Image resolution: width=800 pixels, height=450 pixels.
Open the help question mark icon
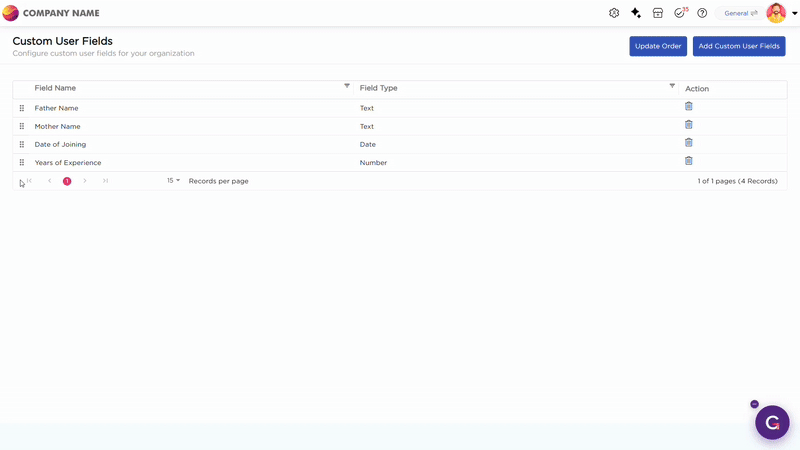pos(702,13)
